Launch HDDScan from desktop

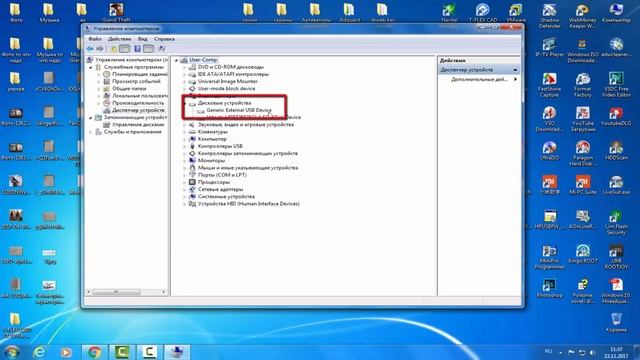(x=616, y=151)
